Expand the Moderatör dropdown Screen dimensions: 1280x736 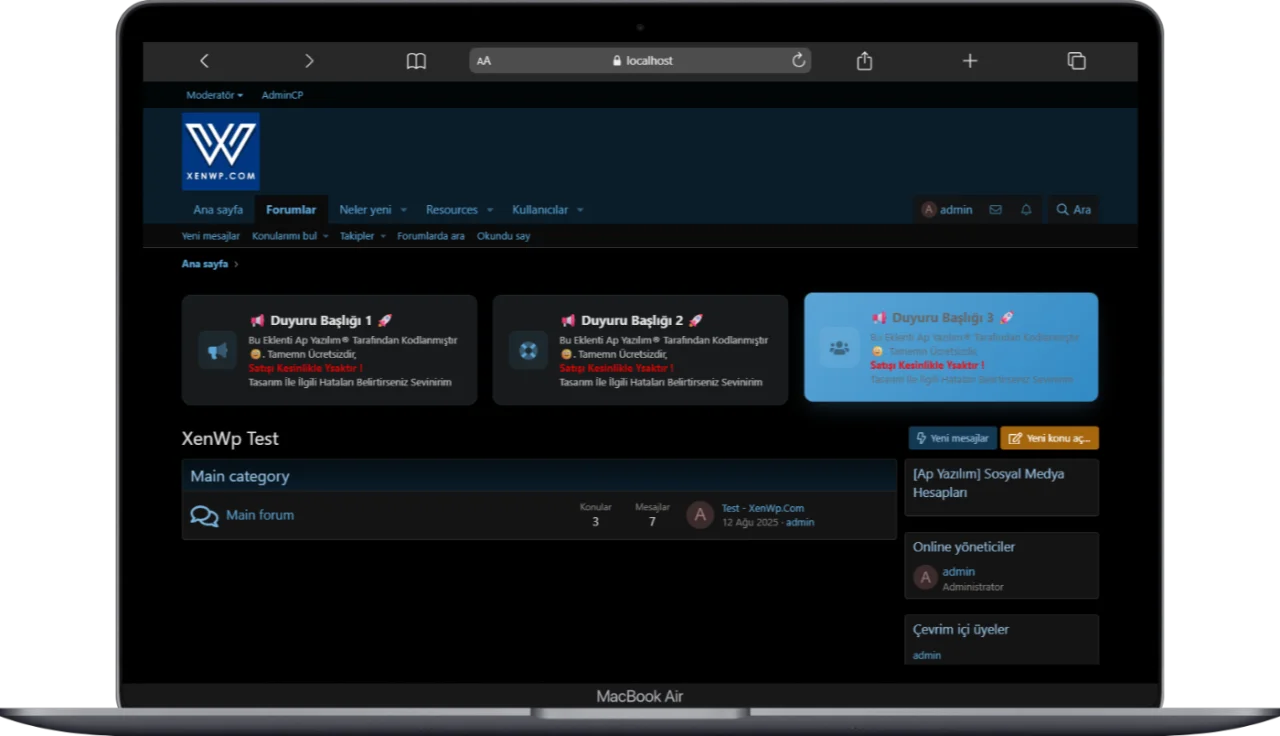(x=214, y=95)
